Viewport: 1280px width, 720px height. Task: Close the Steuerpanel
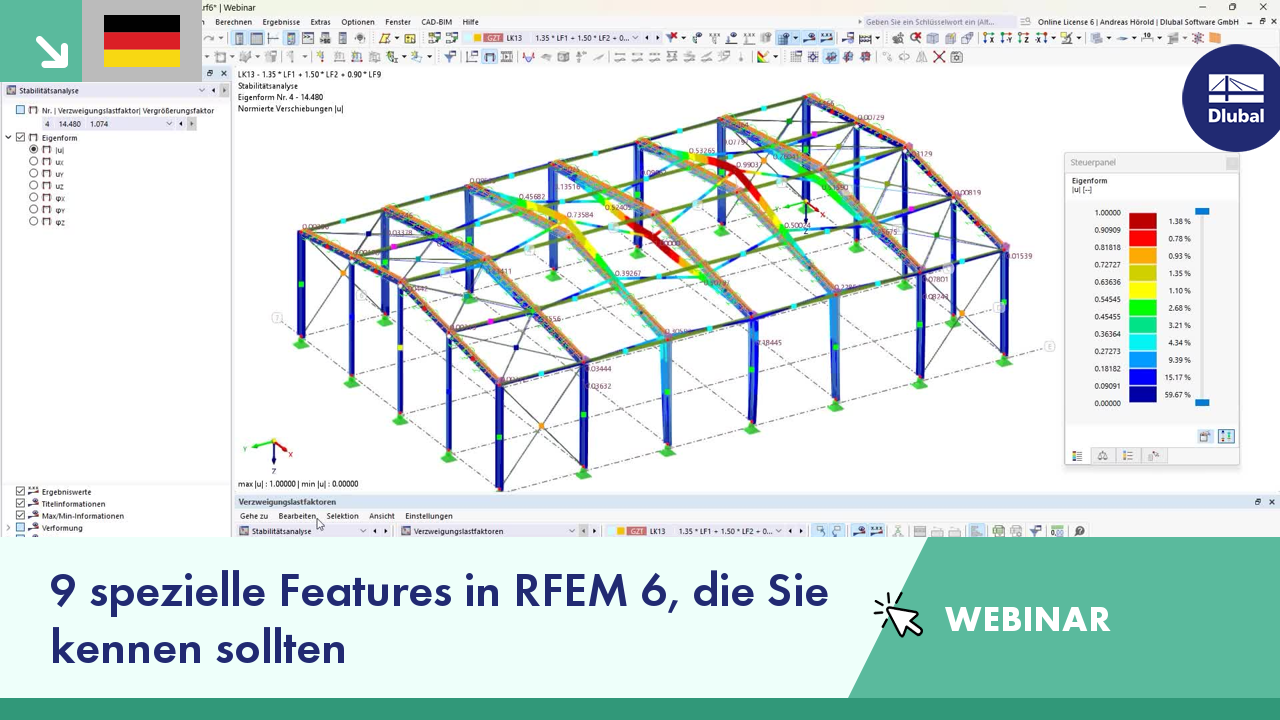[1232, 163]
